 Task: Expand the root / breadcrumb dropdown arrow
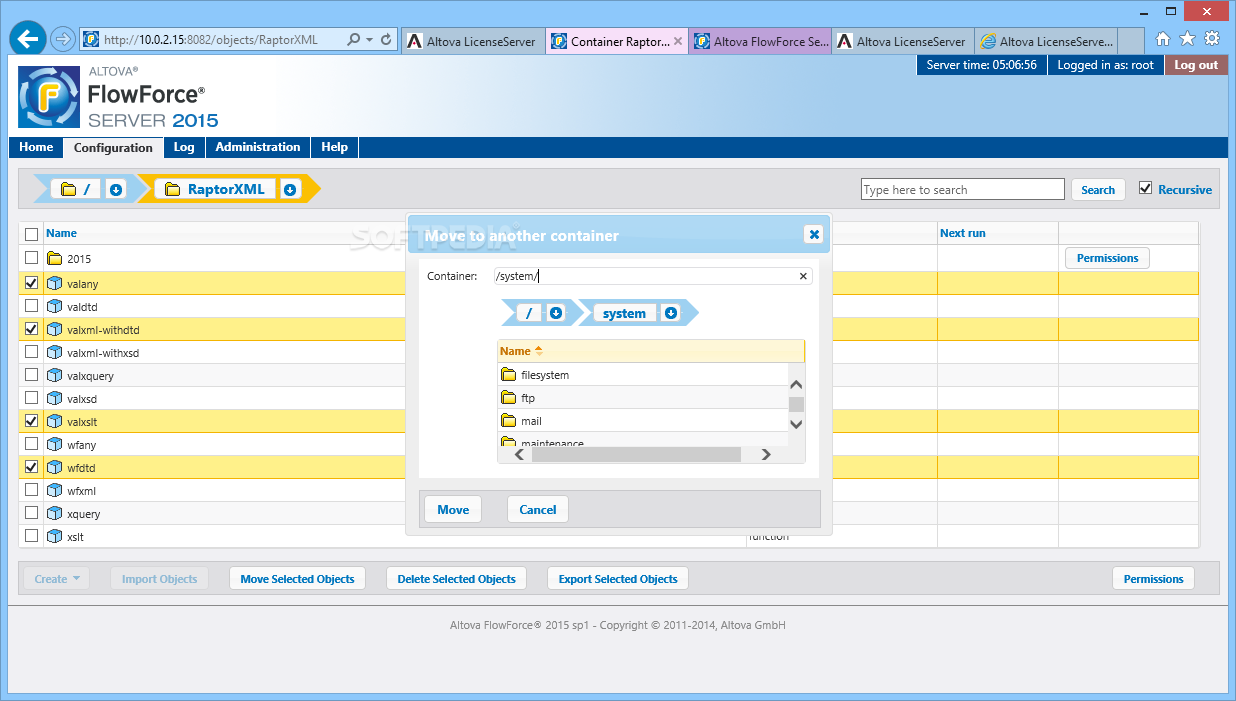click(x=115, y=189)
